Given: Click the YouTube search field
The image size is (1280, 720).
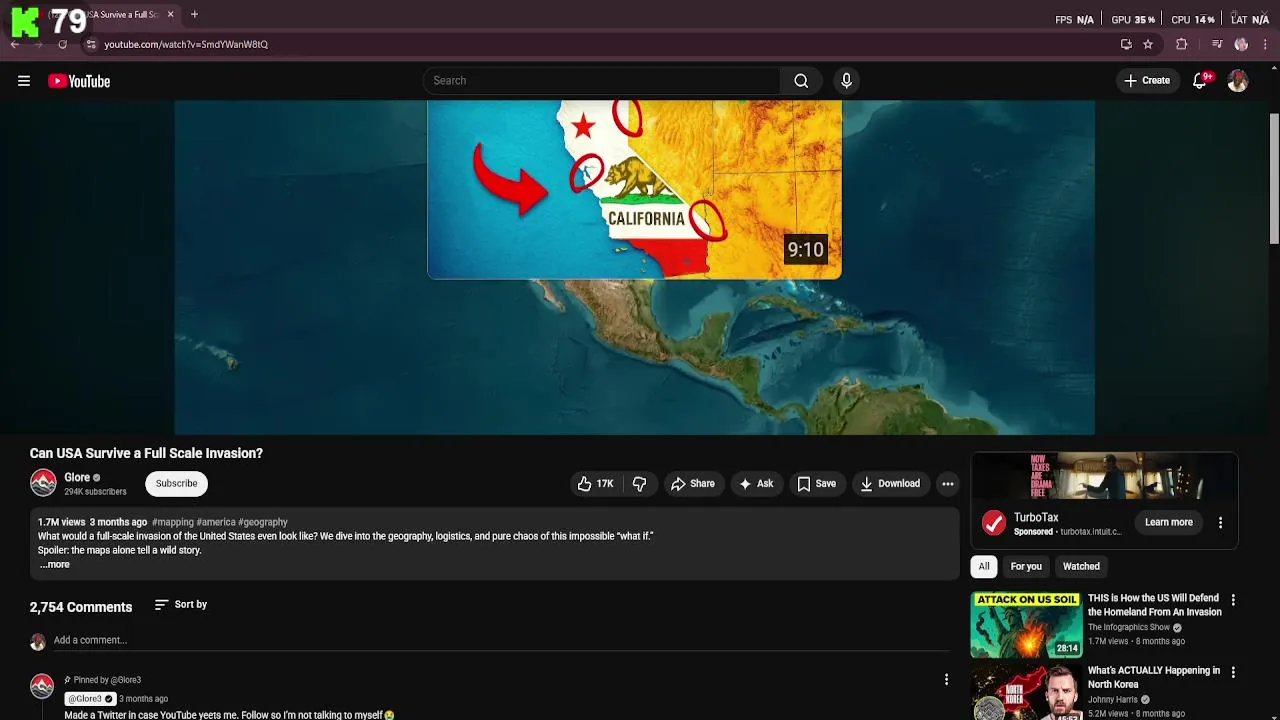Looking at the screenshot, I should [x=602, y=81].
